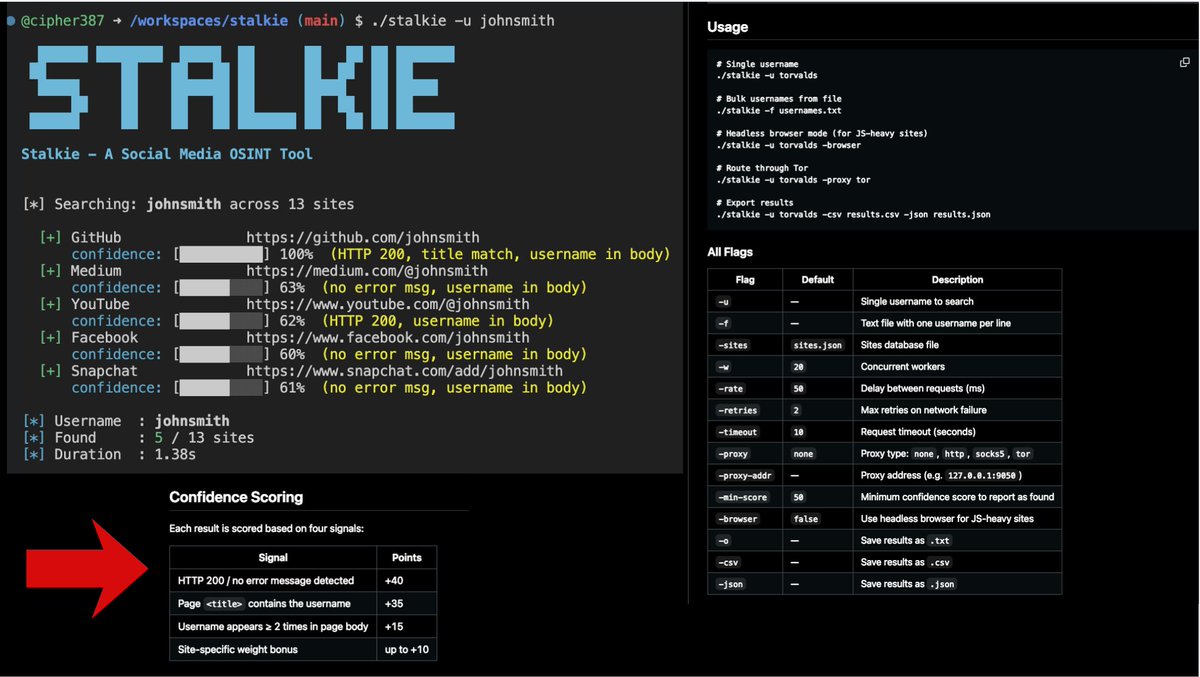The height and width of the screenshot is (677, 1200).
Task: Click the "Confidence Scoring" heading
Action: [236, 497]
